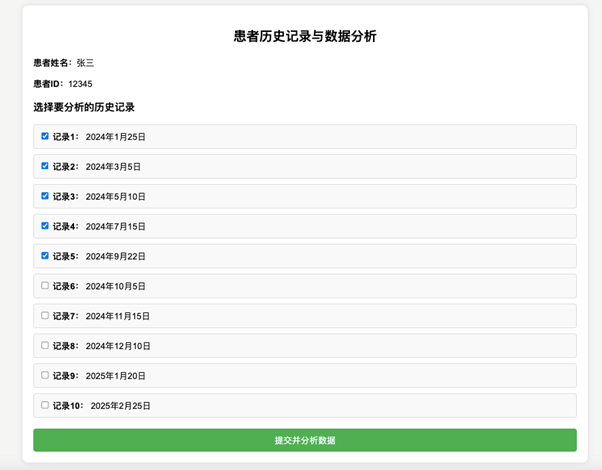
Task: Uncheck the 记录5 checkbox
Action: point(45,256)
